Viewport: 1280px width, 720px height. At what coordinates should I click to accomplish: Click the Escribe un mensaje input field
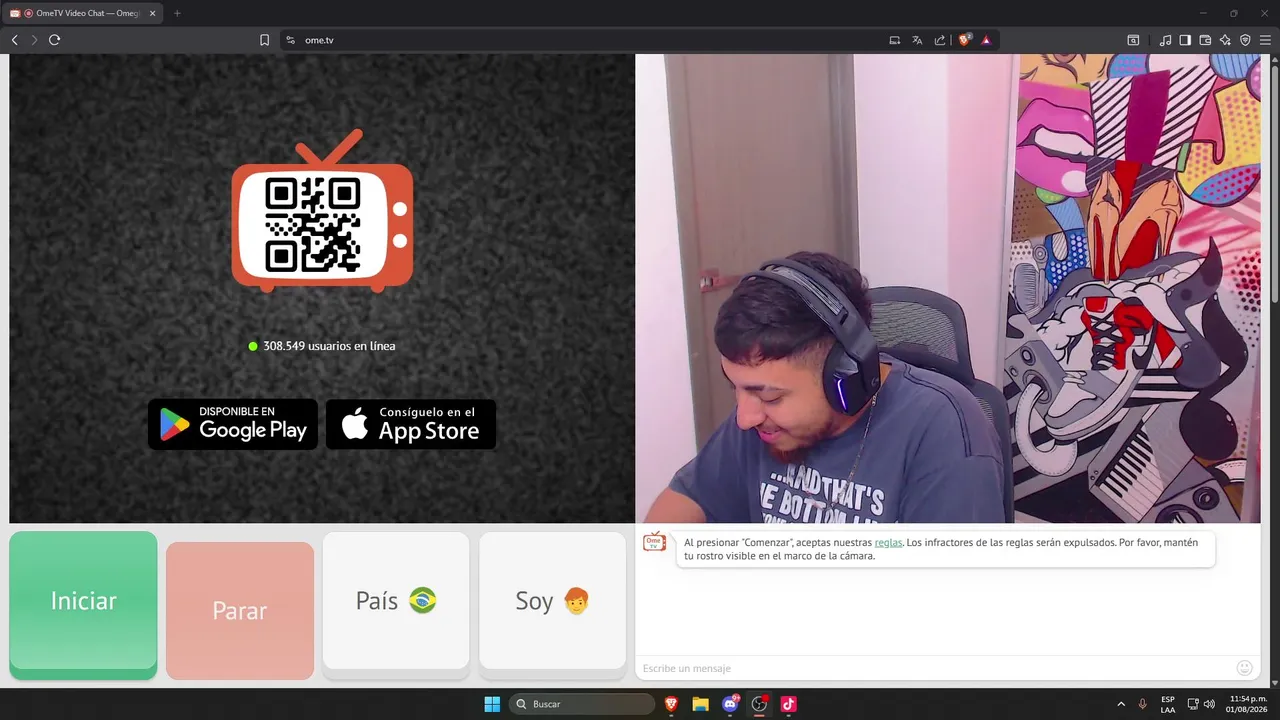[x=935, y=668]
